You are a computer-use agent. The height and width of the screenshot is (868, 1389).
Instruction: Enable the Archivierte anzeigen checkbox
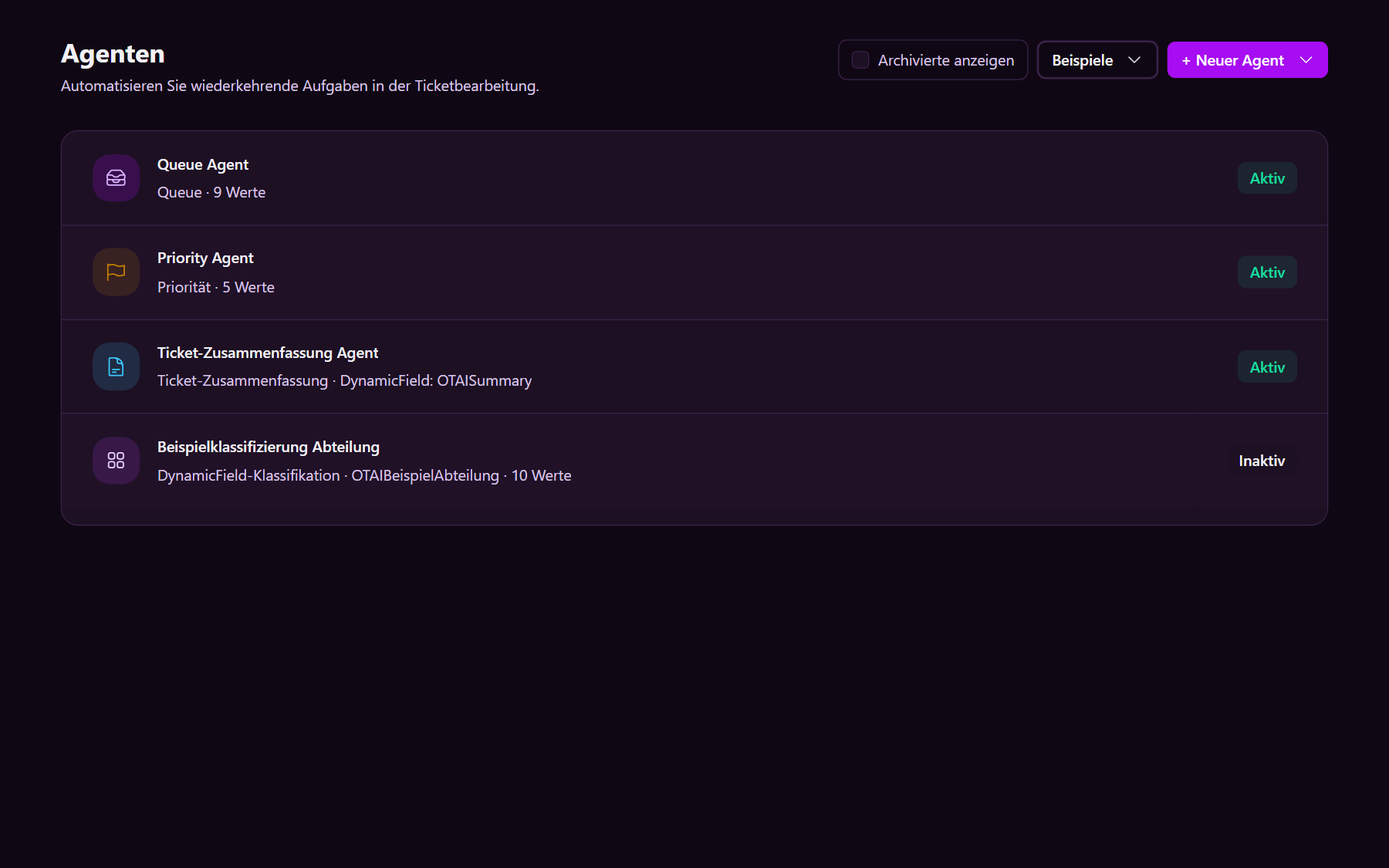pyautogui.click(x=860, y=60)
